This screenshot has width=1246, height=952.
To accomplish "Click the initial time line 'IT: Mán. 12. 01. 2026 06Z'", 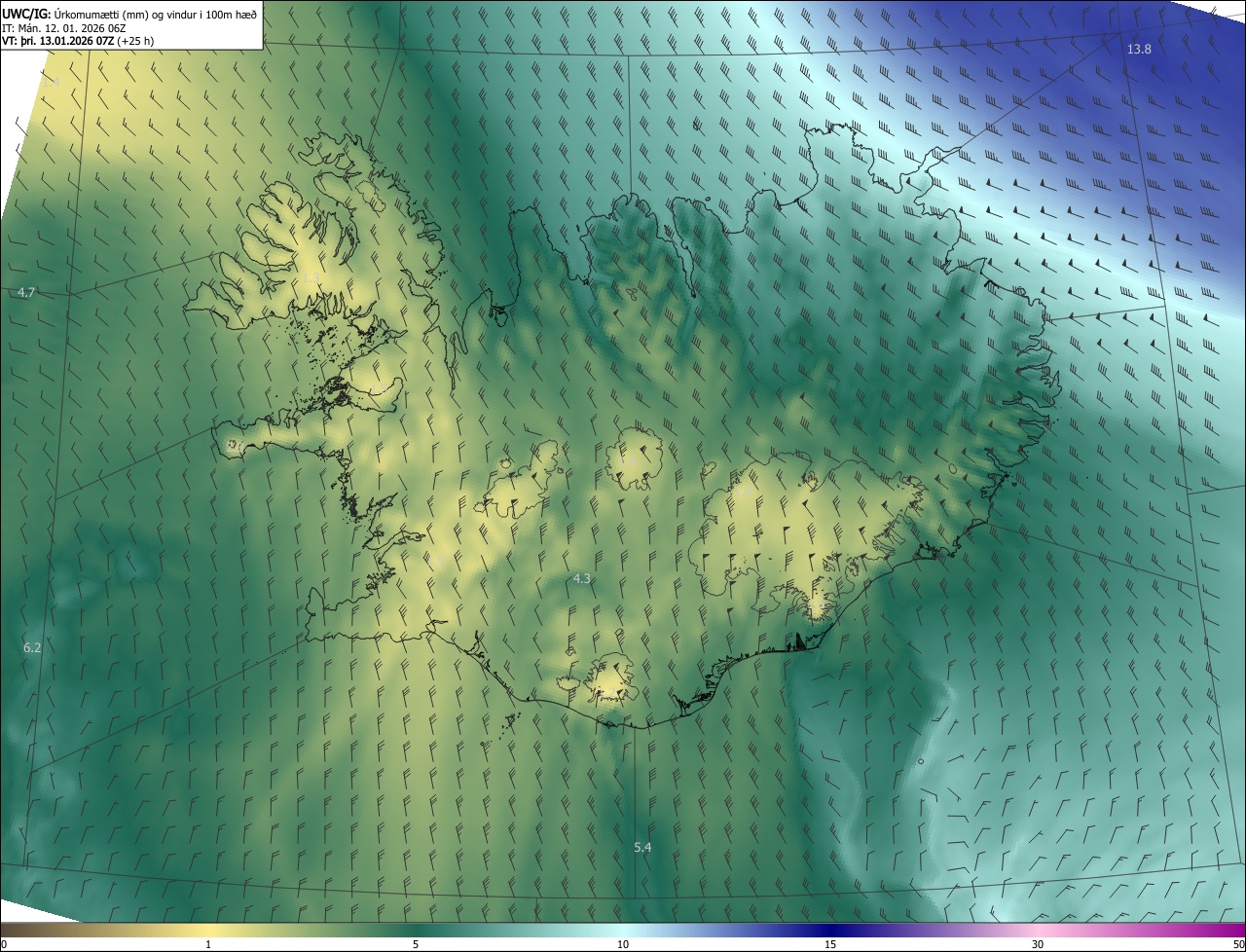I will point(64,27).
